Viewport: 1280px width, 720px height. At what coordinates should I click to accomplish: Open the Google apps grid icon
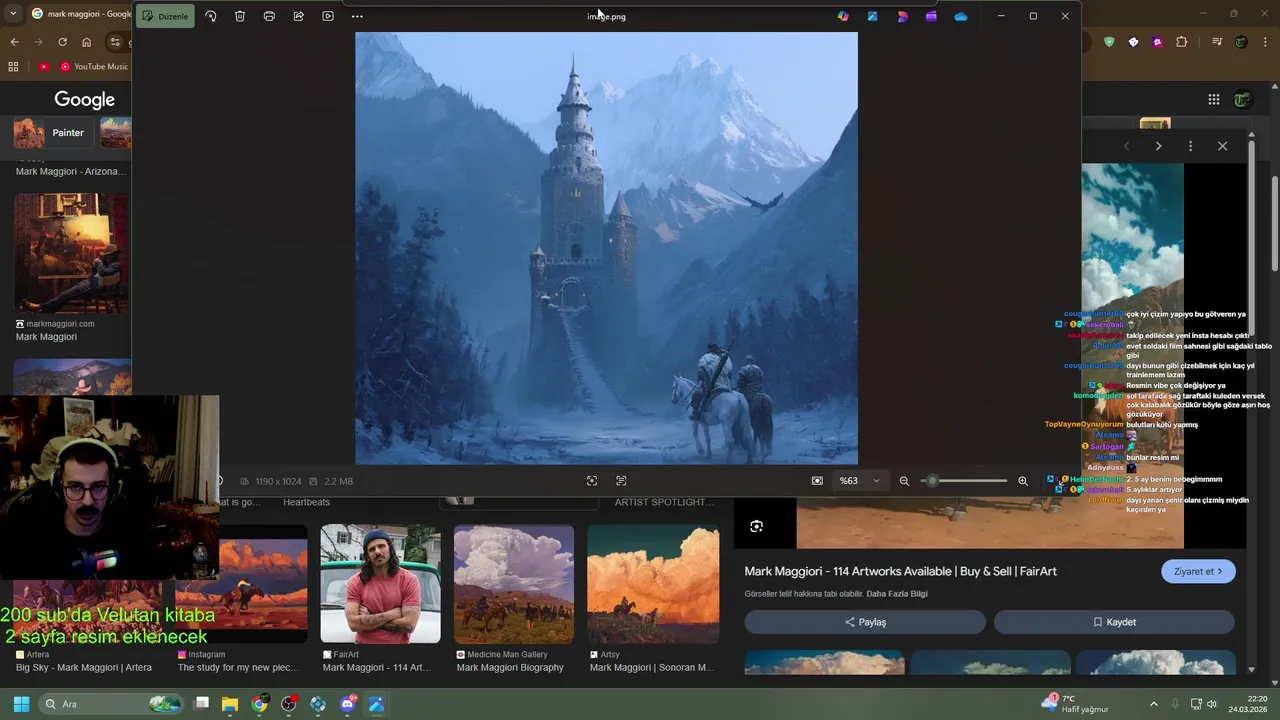(1214, 99)
